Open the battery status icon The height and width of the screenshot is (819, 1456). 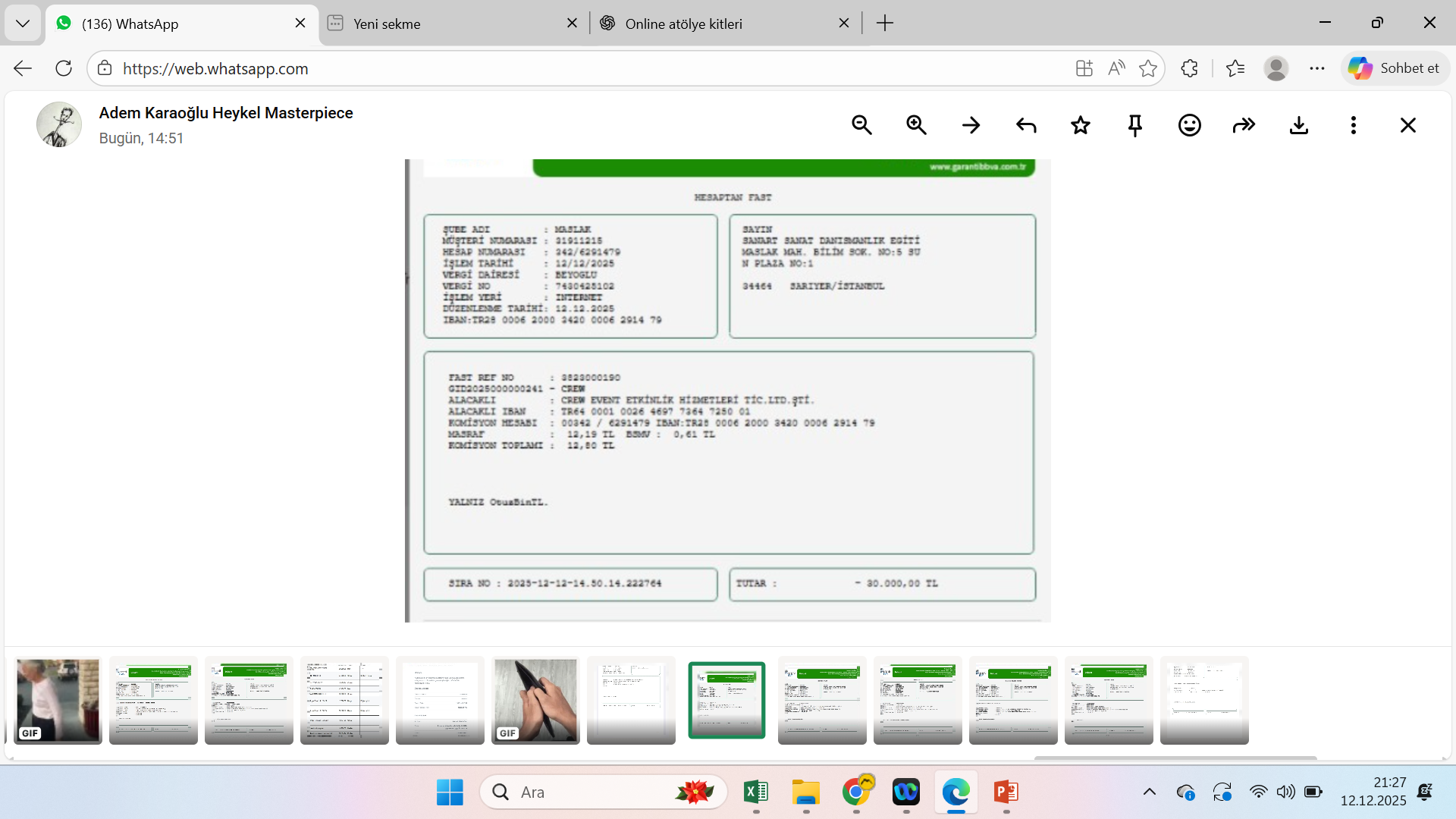[1313, 792]
